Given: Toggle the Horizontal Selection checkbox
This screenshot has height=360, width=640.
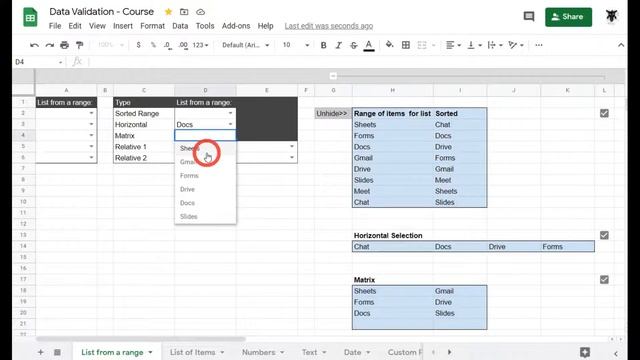Looking at the screenshot, I should [x=604, y=236].
